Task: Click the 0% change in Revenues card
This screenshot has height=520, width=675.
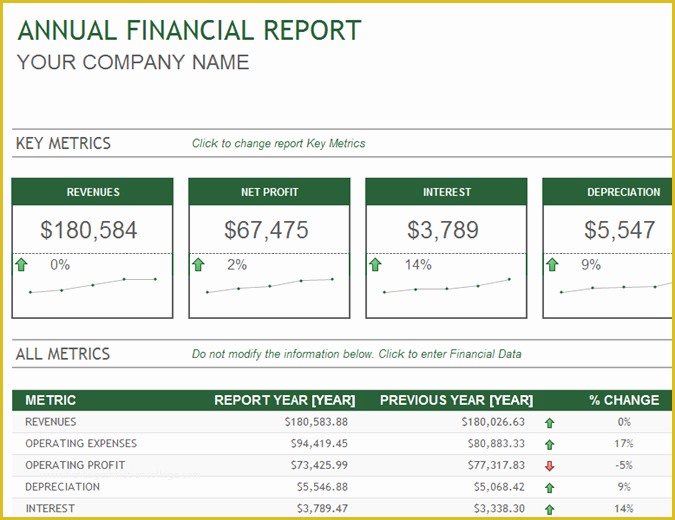Action: click(x=60, y=264)
